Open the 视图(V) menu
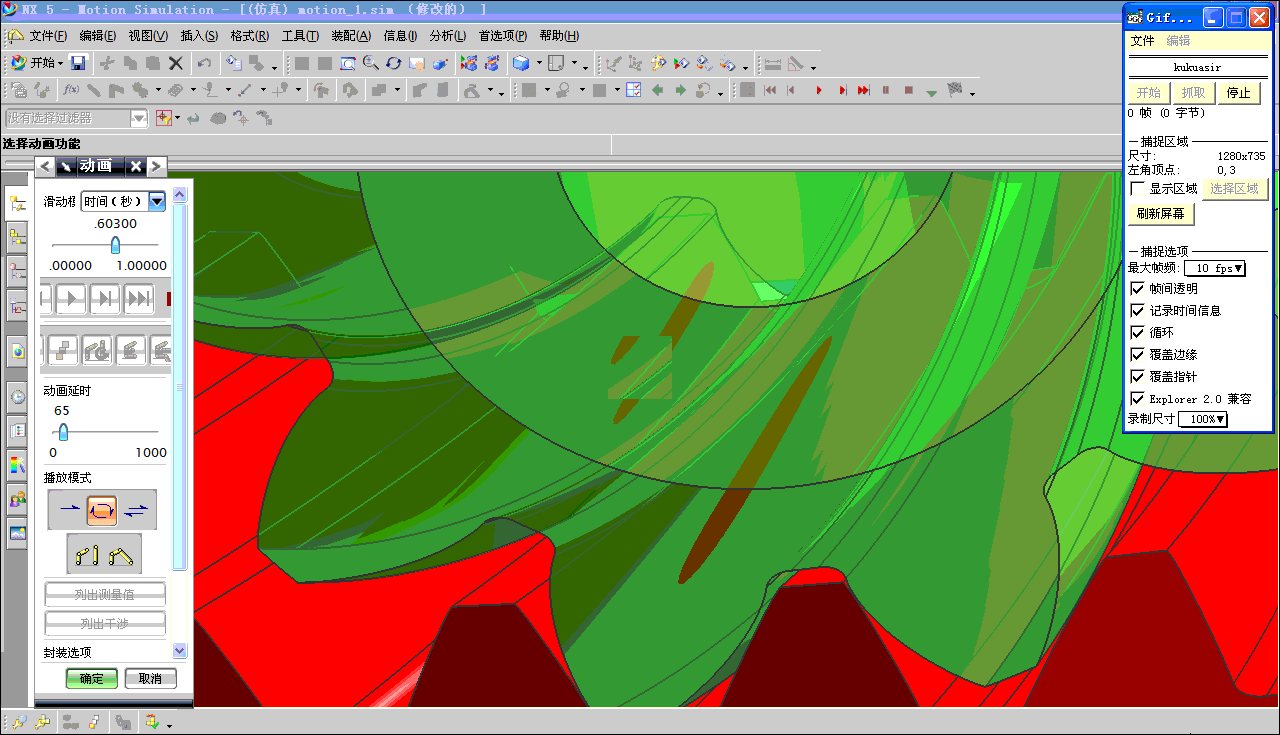 (148, 36)
